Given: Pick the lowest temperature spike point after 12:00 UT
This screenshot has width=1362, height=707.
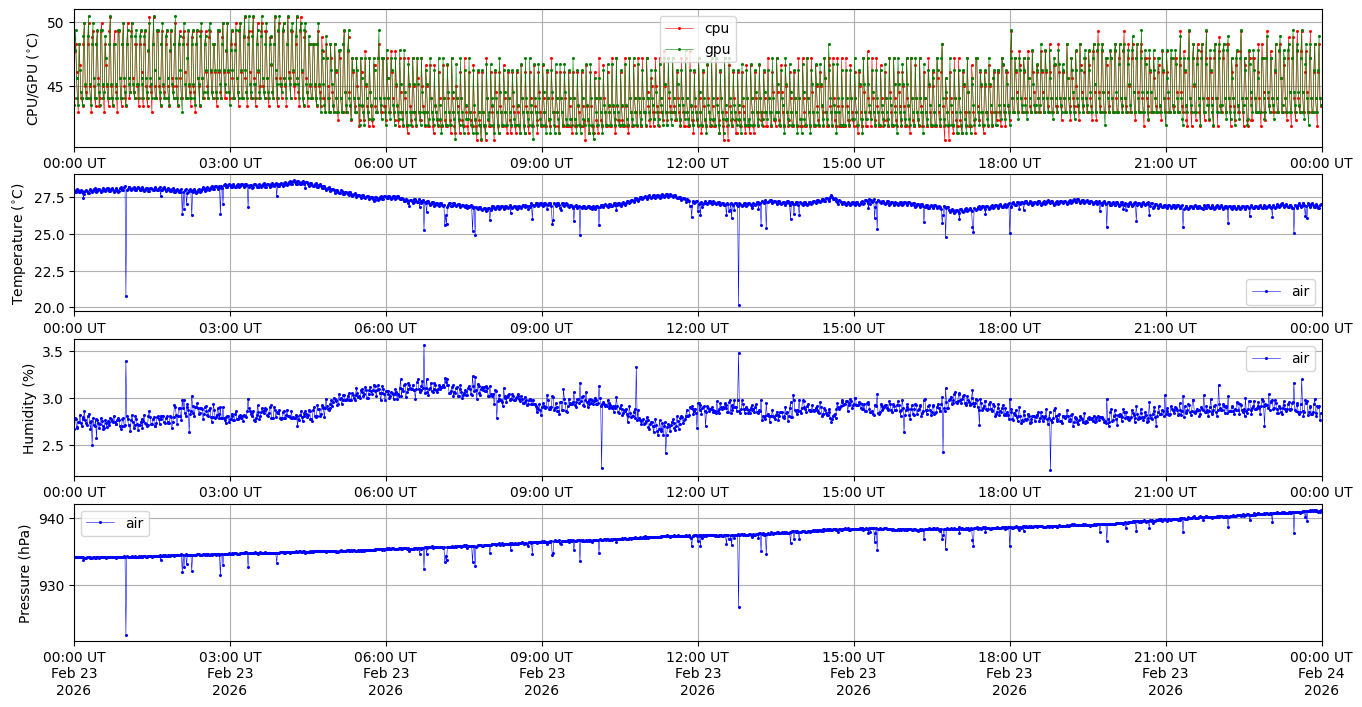Looking at the screenshot, I should coord(739,305).
